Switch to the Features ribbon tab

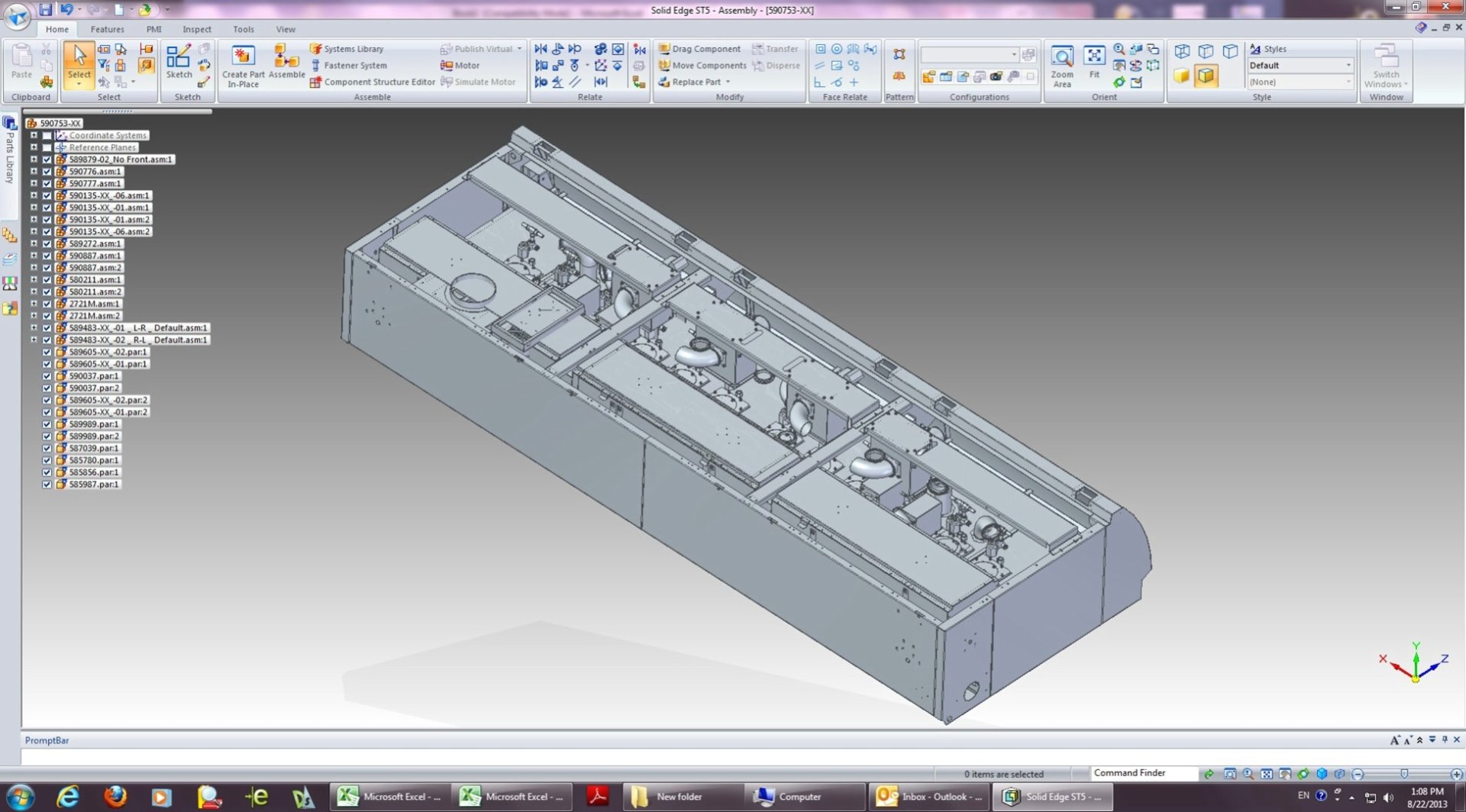coord(107,29)
